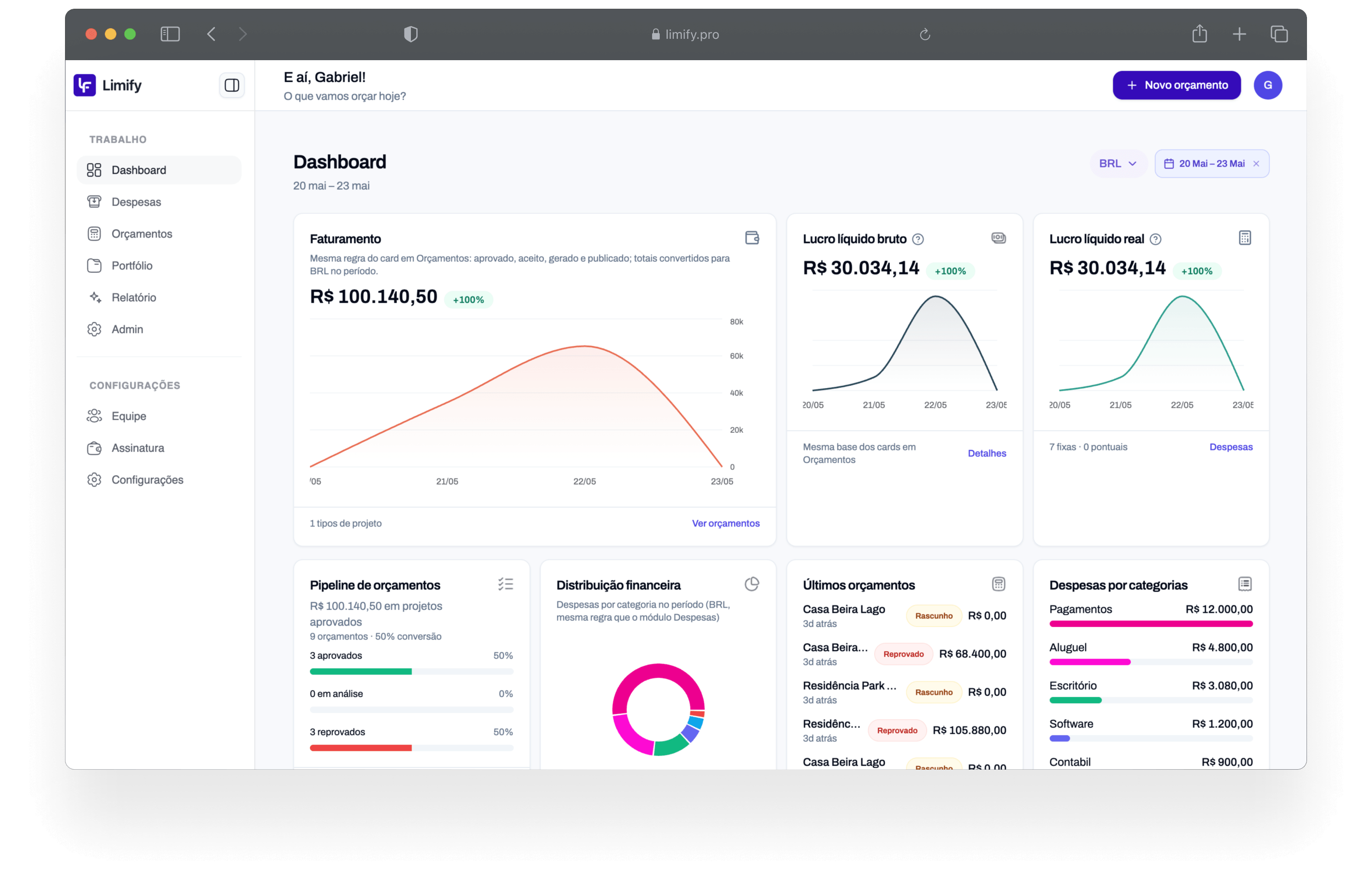Click the red reprovados progress bar
Screen dimensions: 1372x891
(x=361, y=748)
